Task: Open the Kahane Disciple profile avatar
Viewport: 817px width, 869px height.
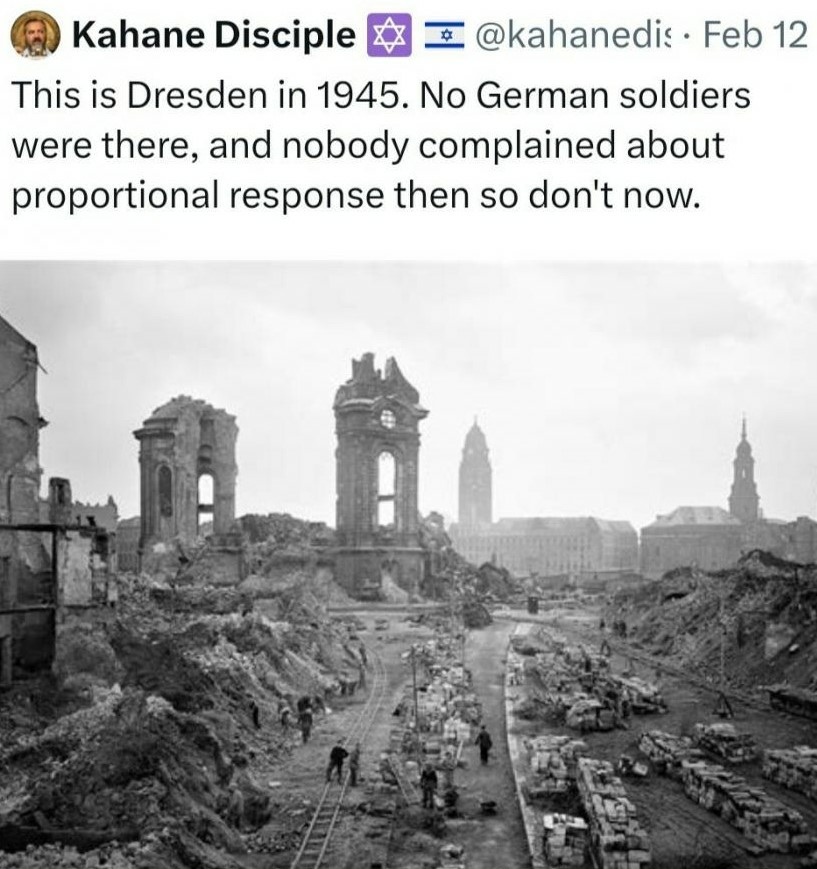Action: 35,34
